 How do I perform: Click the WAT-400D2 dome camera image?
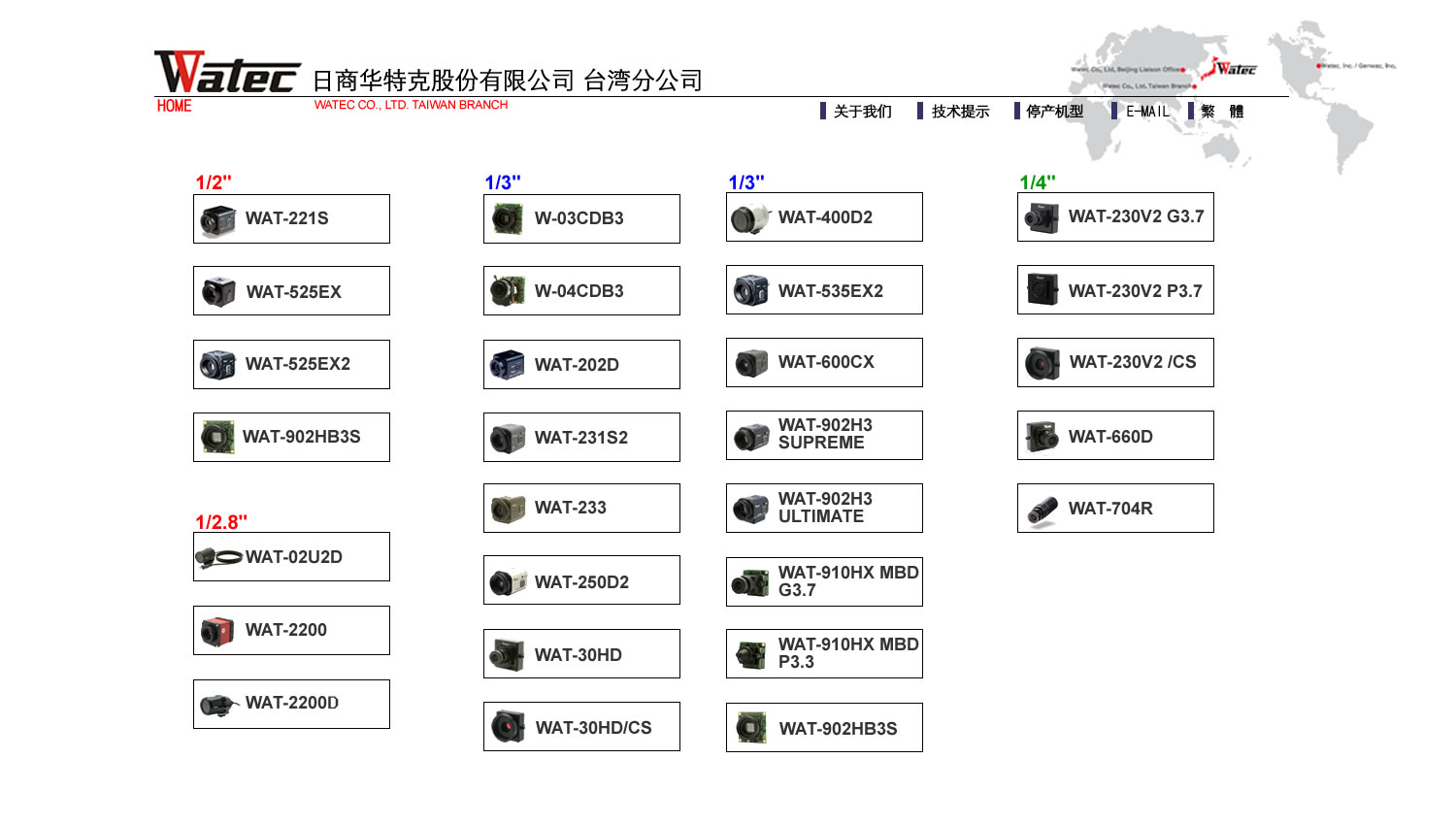[750, 219]
